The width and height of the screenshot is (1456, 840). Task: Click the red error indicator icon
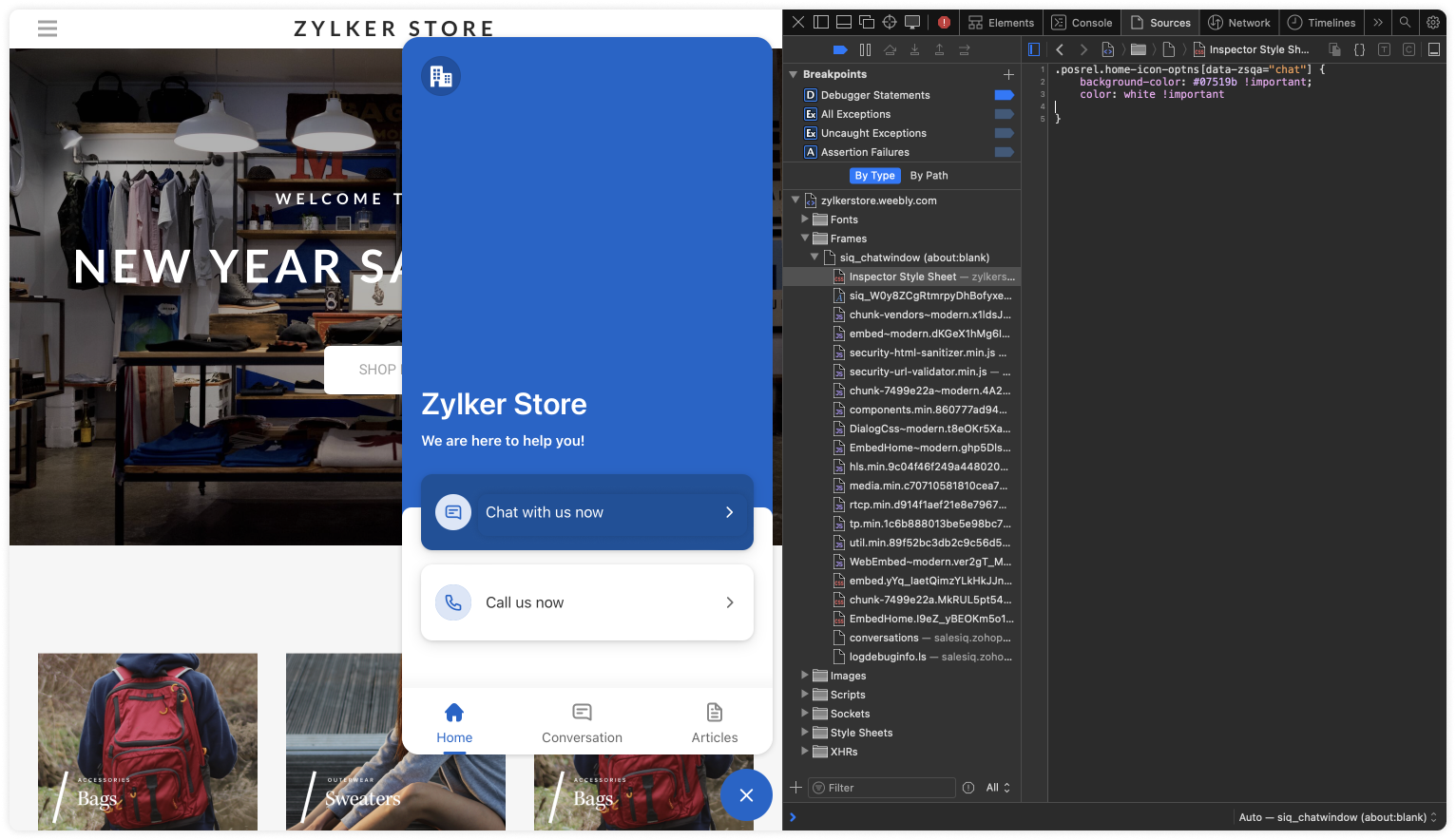944,22
